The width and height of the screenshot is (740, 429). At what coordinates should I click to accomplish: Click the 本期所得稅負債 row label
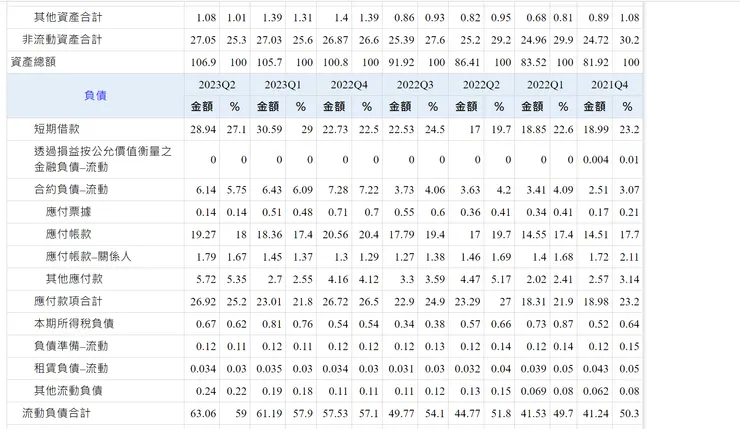click(x=74, y=324)
